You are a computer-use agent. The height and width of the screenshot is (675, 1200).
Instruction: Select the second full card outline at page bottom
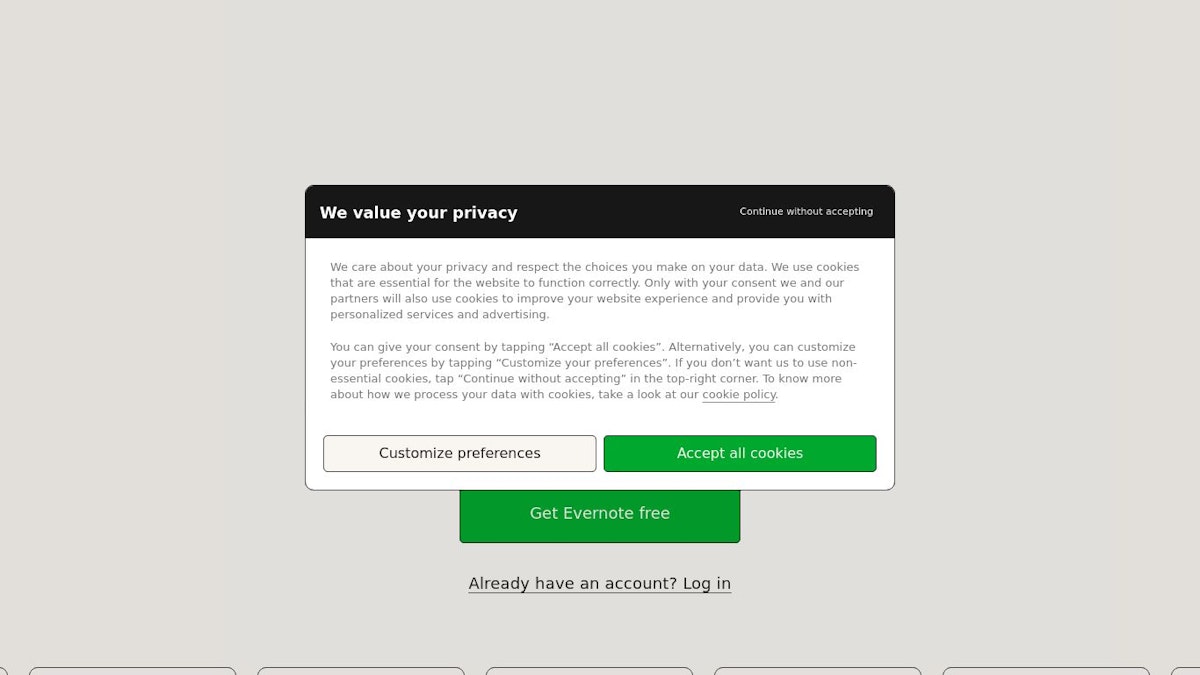360,671
